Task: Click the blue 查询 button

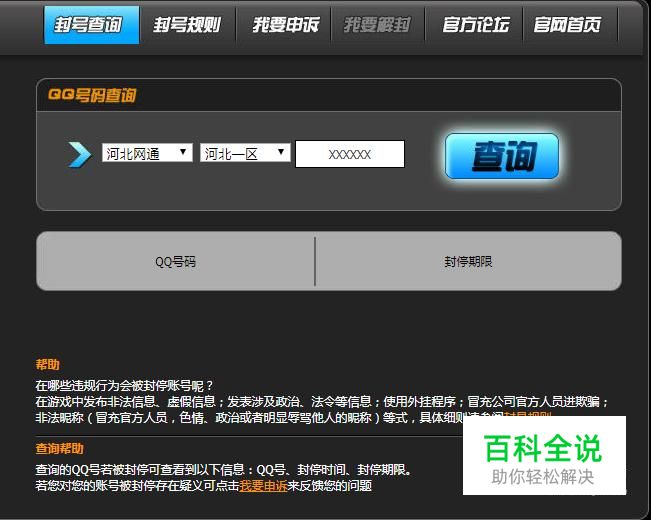Action: point(502,156)
